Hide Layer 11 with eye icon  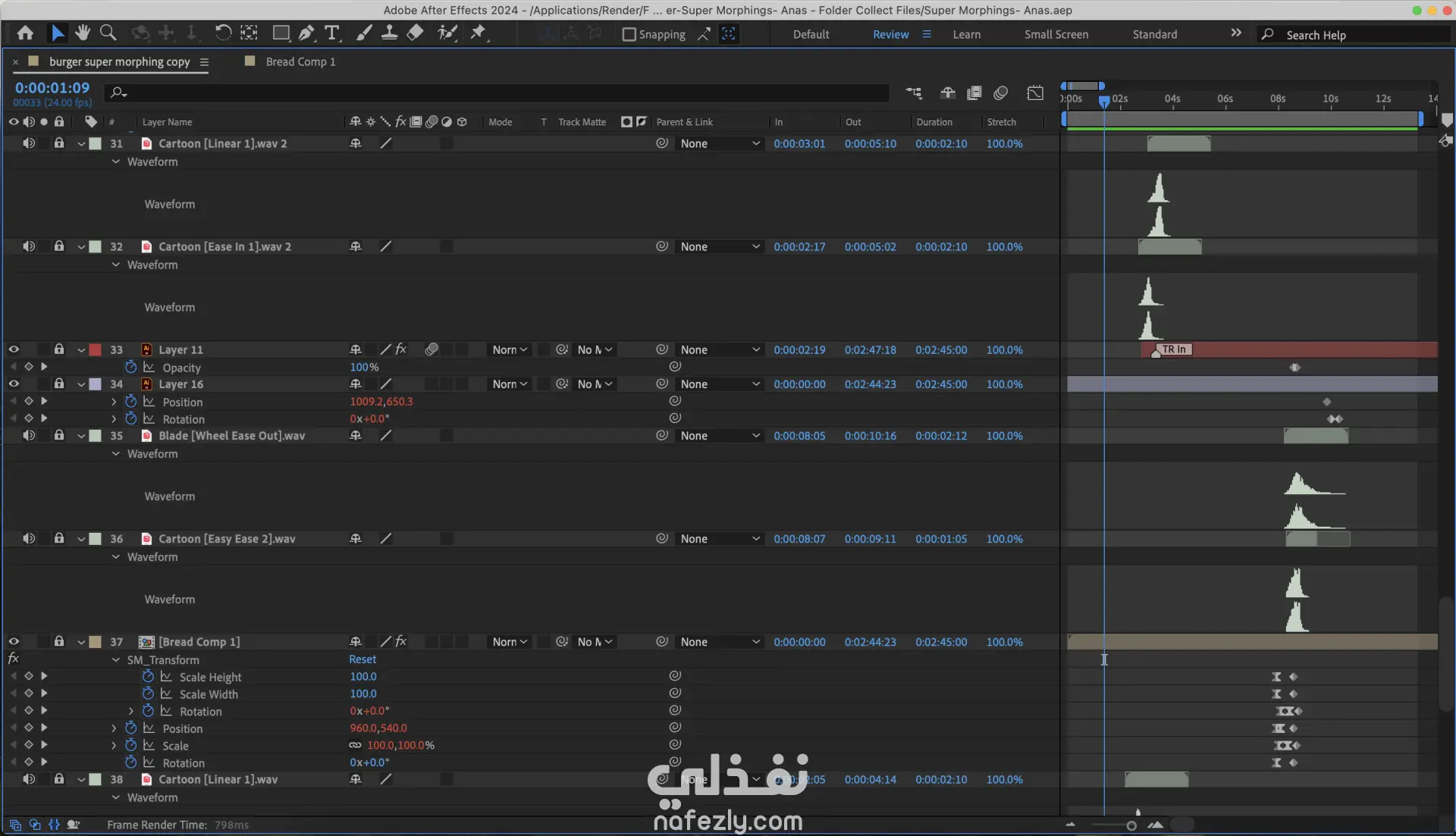[14, 349]
